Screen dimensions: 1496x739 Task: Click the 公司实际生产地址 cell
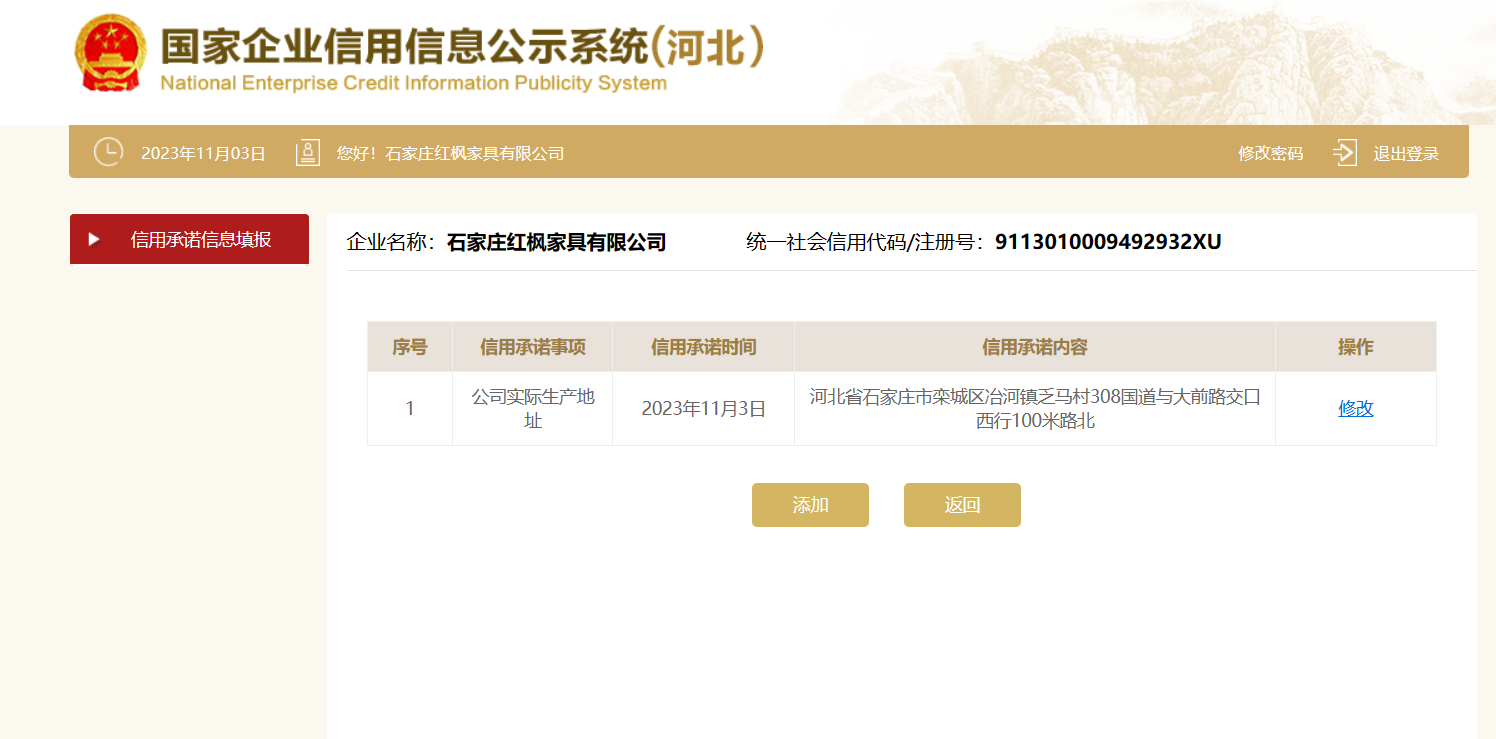(533, 408)
